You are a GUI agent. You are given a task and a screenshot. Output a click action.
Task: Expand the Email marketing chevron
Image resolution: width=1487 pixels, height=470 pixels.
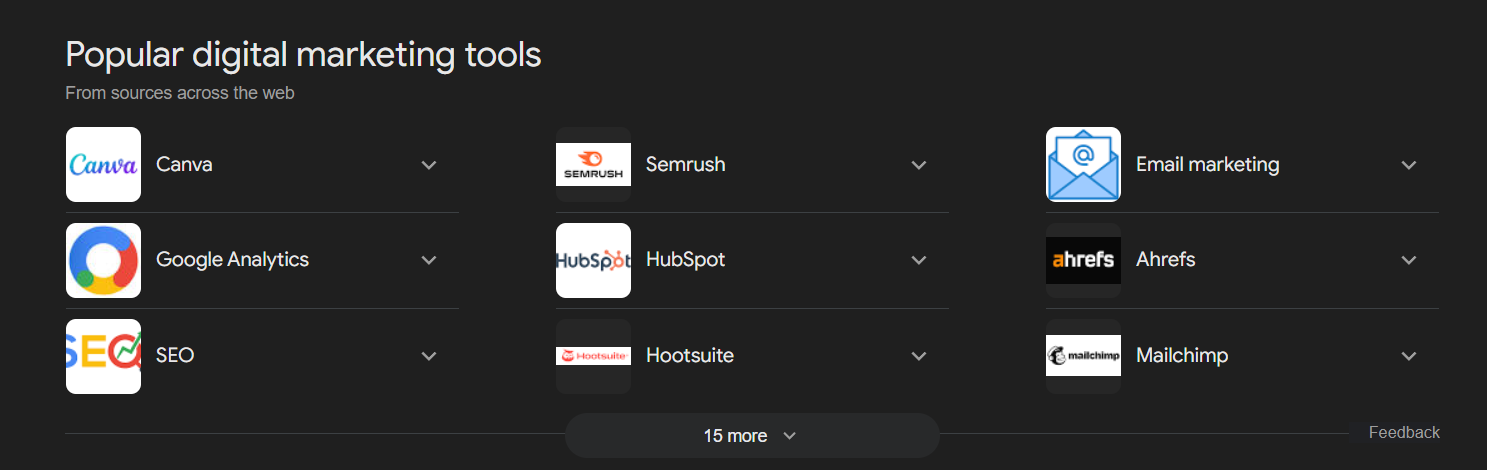(1409, 165)
